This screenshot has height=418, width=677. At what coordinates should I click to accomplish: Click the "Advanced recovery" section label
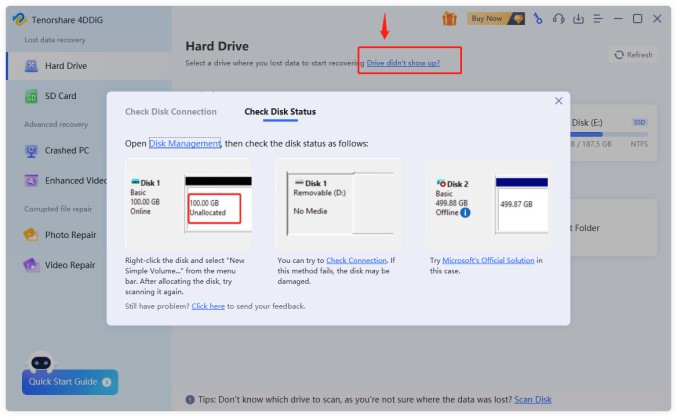click(x=56, y=124)
